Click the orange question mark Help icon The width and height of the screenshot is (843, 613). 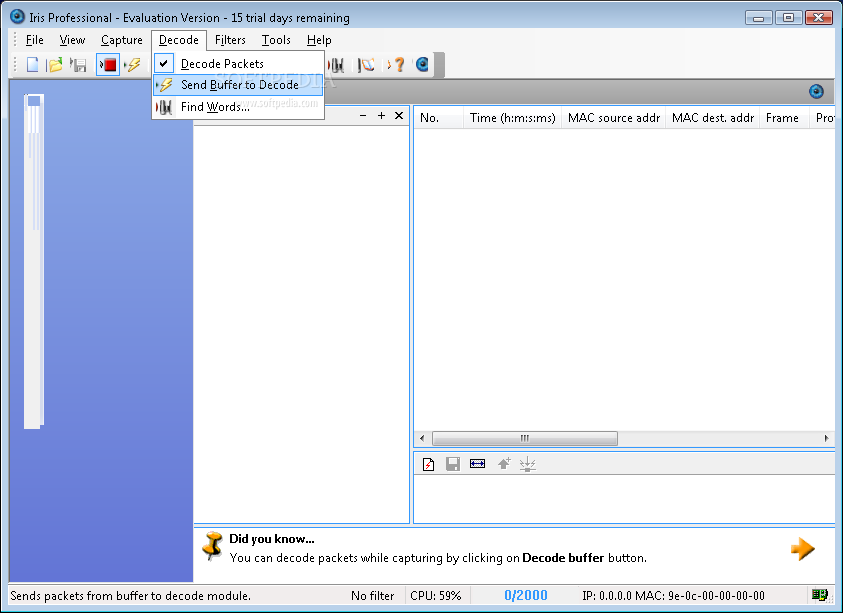[397, 65]
